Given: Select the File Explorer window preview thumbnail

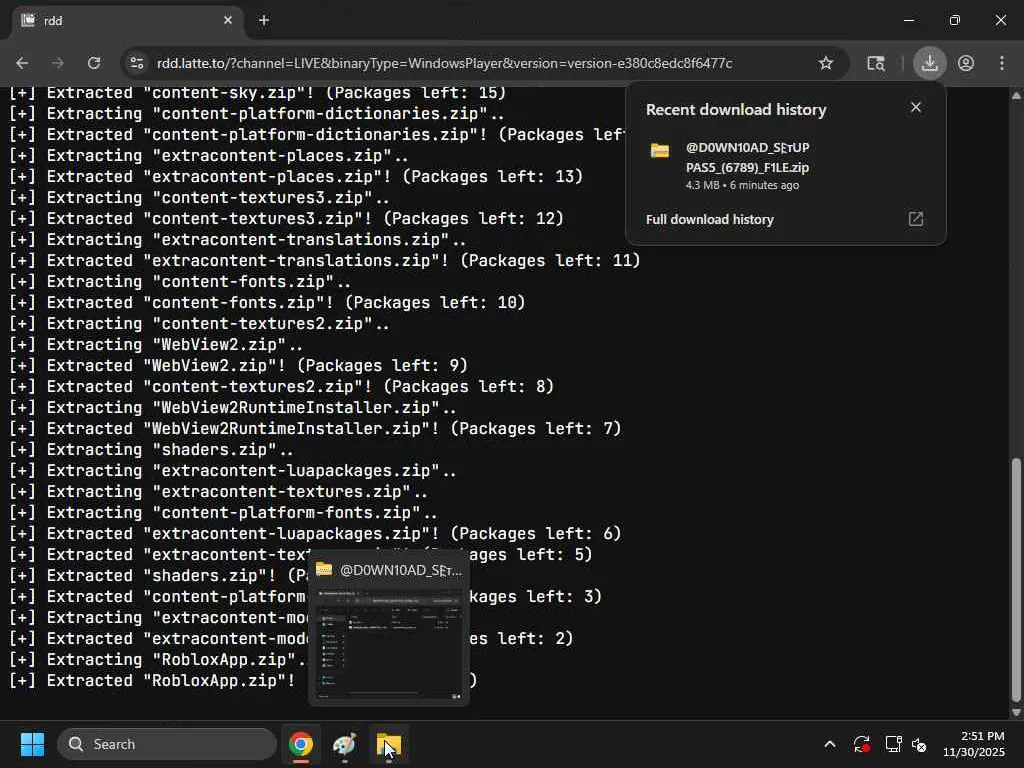Looking at the screenshot, I should click(389, 644).
